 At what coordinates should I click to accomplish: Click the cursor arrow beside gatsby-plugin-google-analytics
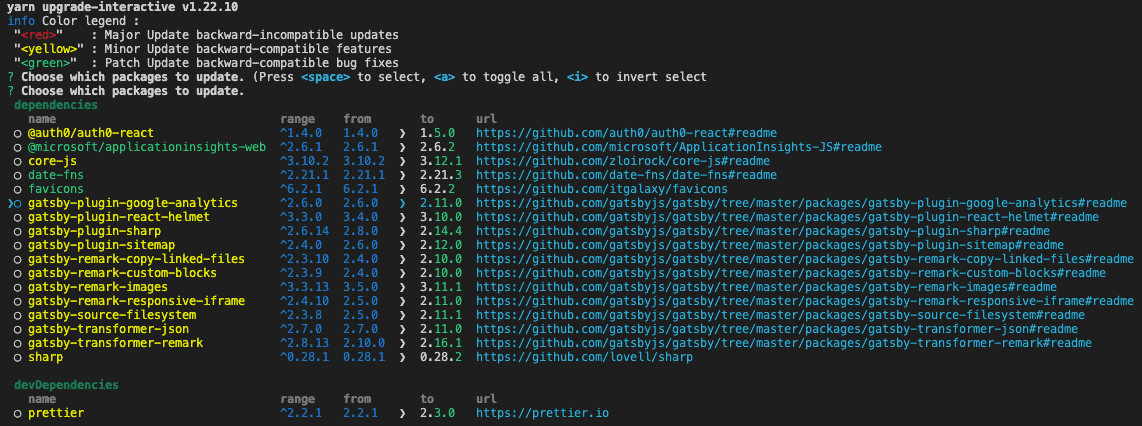coord(9,203)
